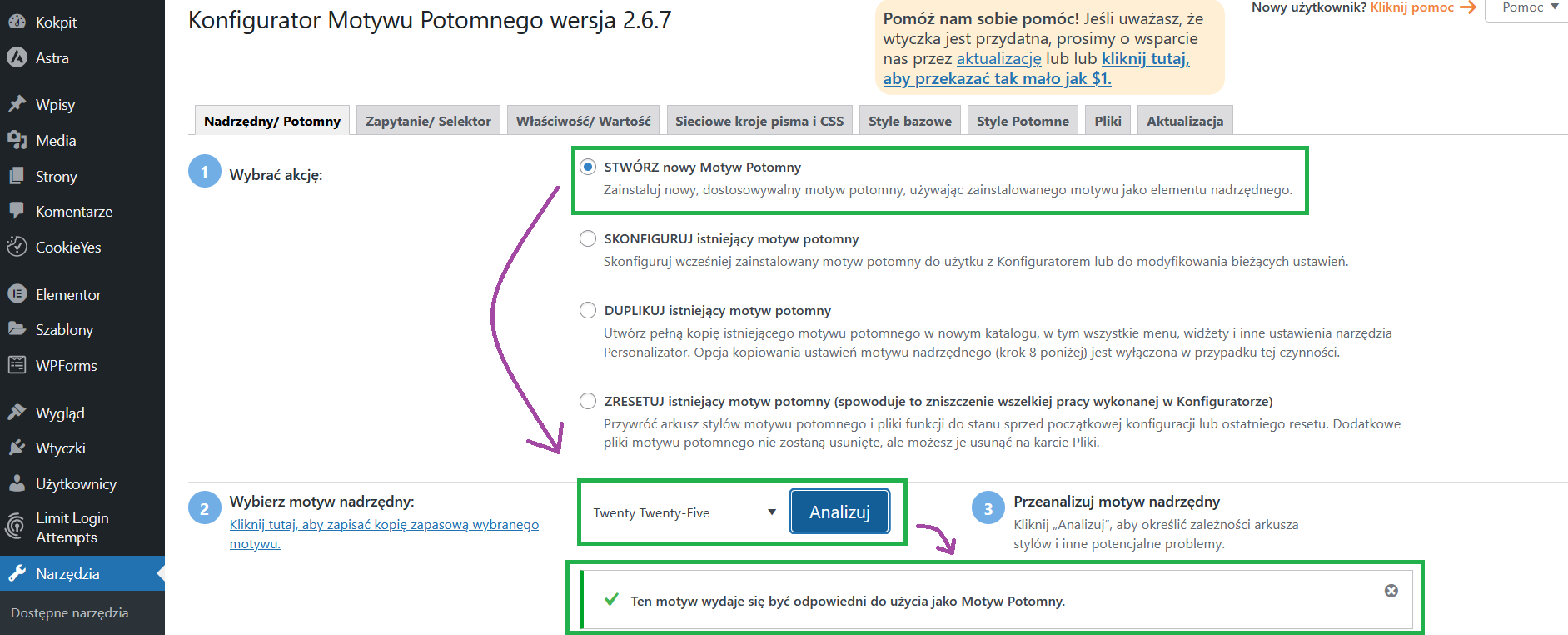Open WPForms menu label
This screenshot has width=1568, height=635.
click(x=67, y=366)
